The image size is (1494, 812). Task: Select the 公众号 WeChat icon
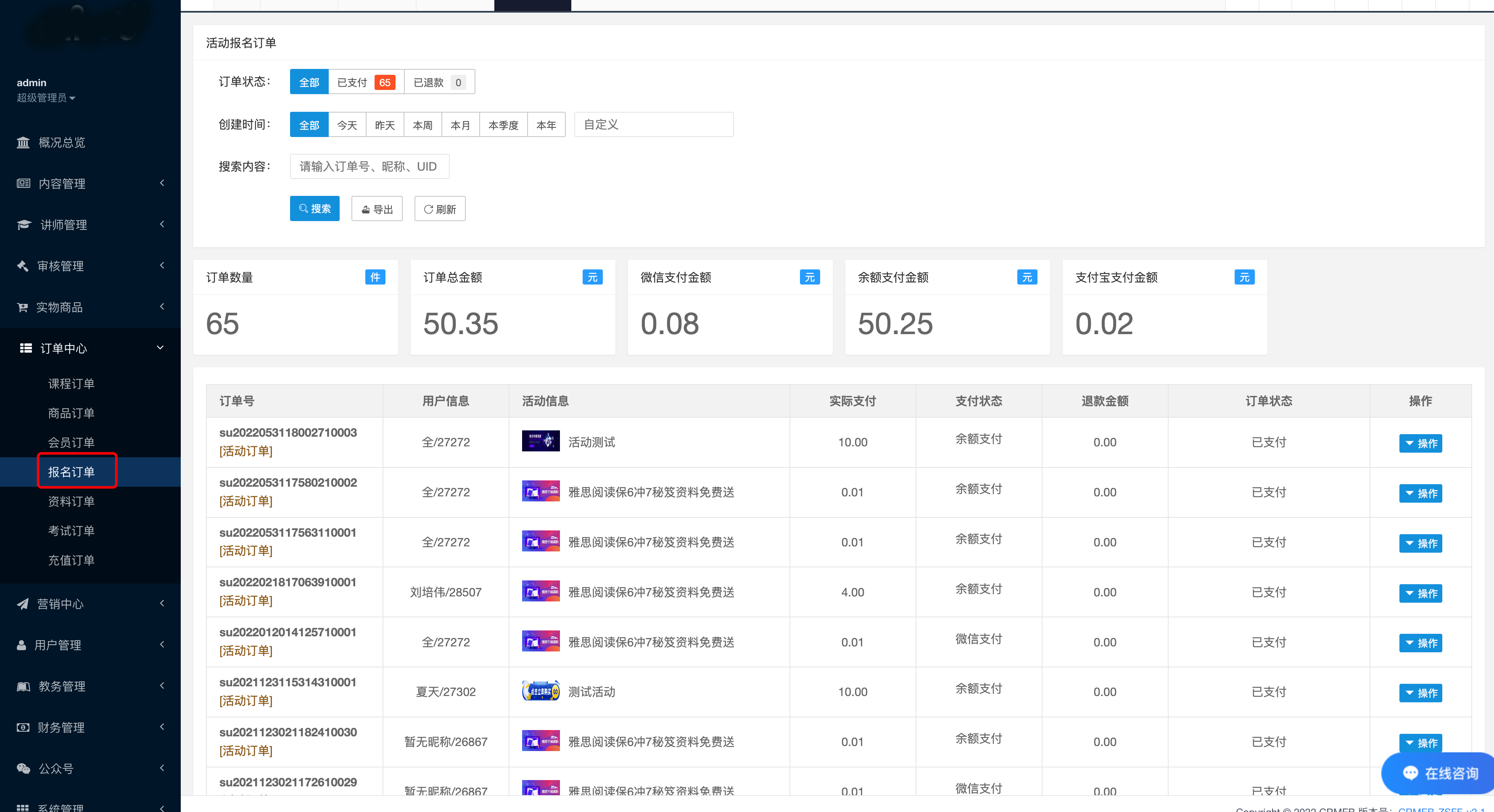tap(23, 768)
